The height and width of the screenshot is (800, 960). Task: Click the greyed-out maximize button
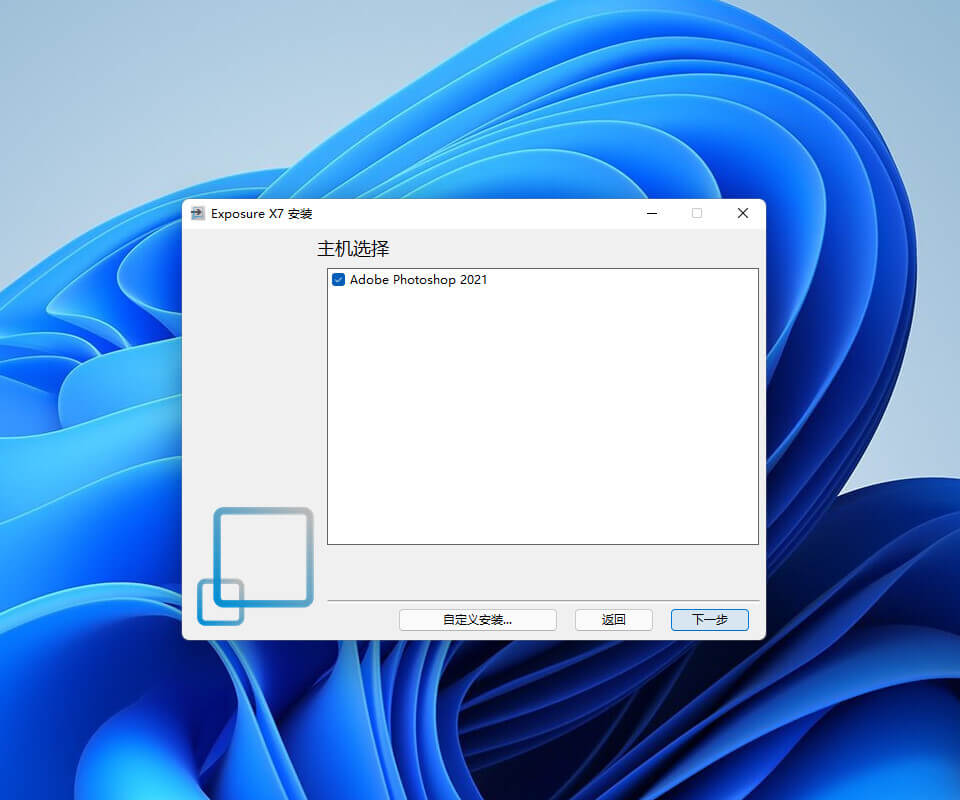pos(697,213)
